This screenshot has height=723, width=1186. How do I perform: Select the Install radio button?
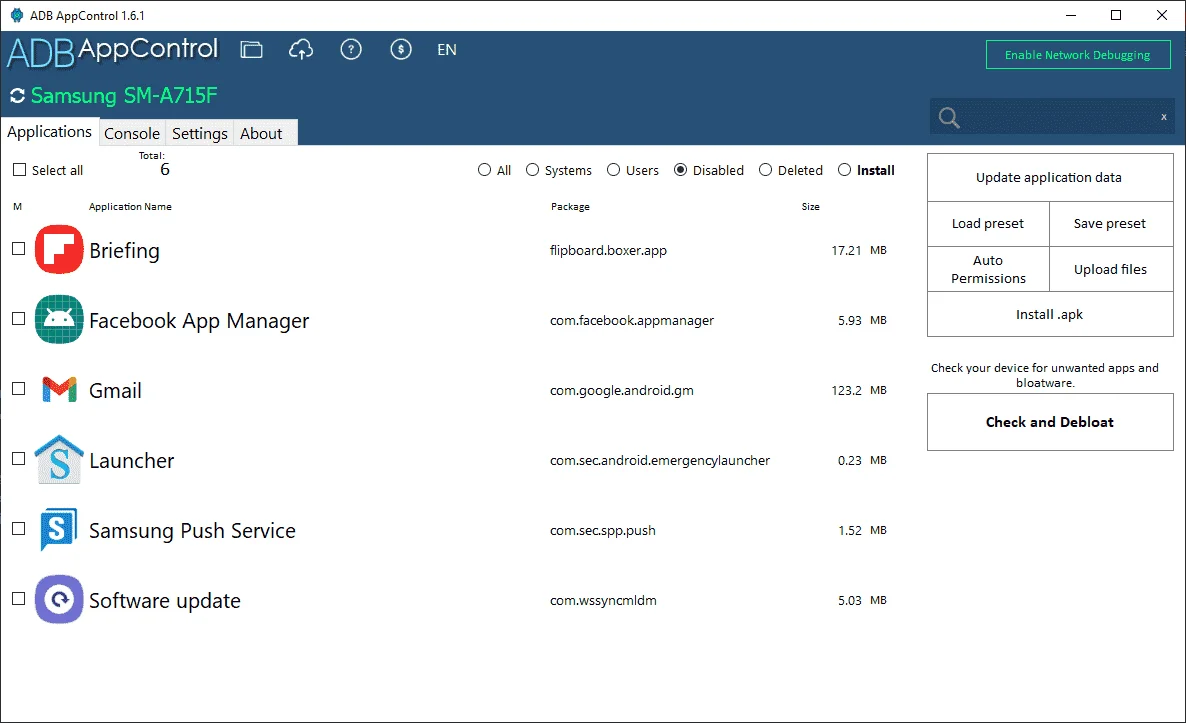pyautogui.click(x=844, y=170)
